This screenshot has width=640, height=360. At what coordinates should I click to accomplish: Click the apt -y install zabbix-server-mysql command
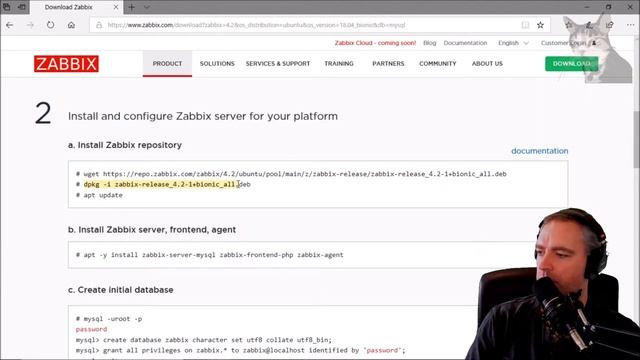(x=209, y=255)
